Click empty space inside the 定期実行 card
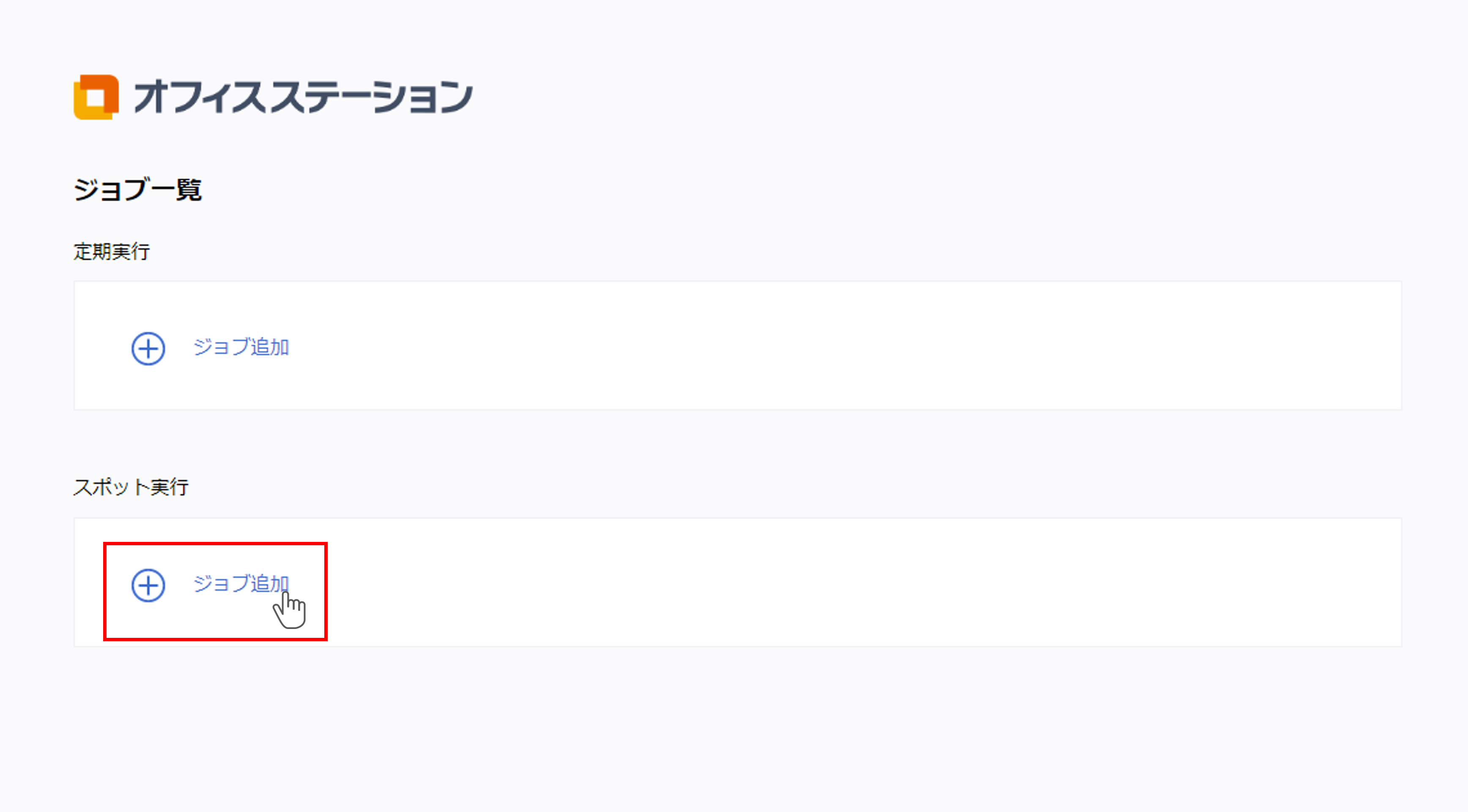This screenshot has height=812, width=1468. (798, 345)
